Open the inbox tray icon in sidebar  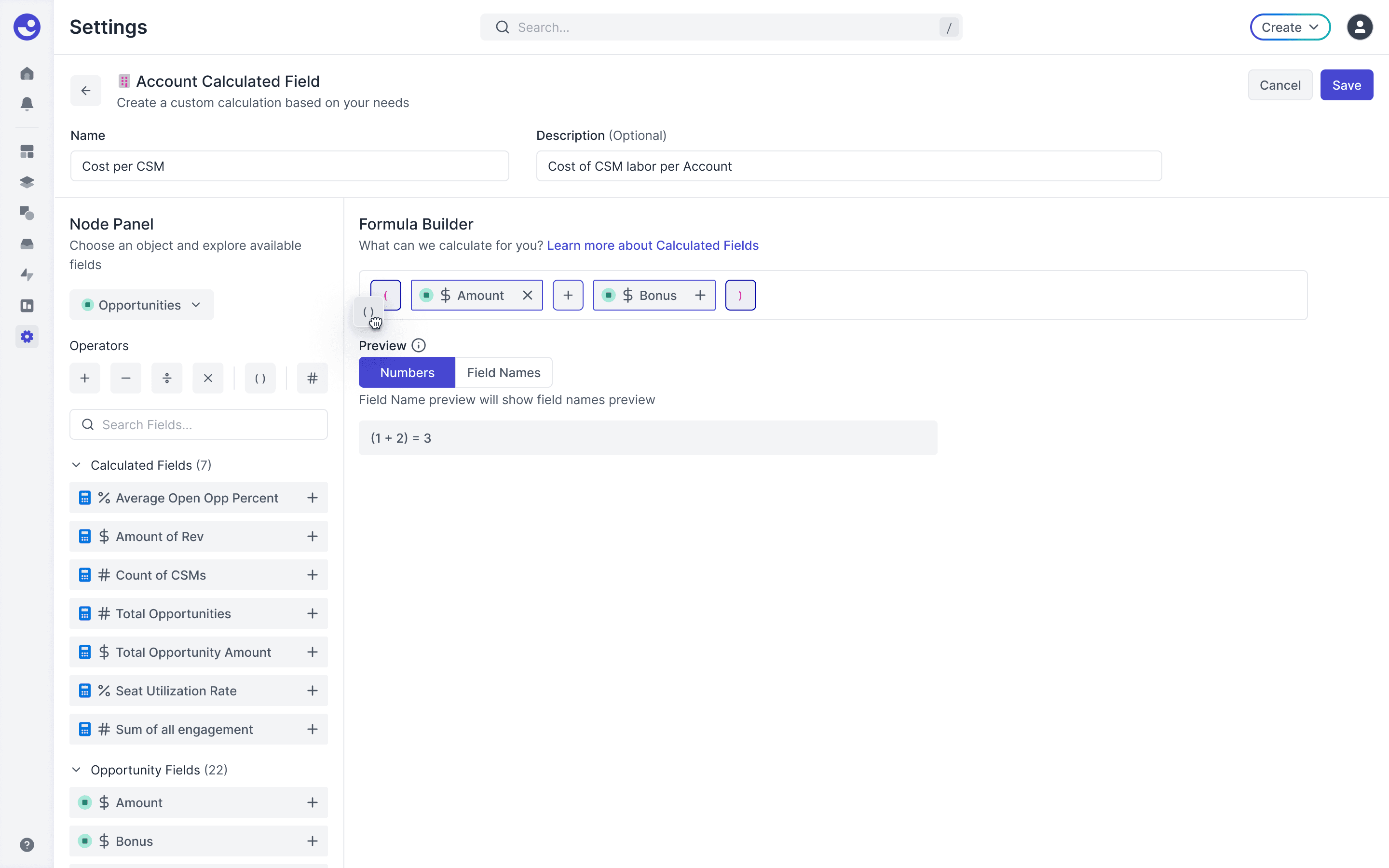[27, 244]
